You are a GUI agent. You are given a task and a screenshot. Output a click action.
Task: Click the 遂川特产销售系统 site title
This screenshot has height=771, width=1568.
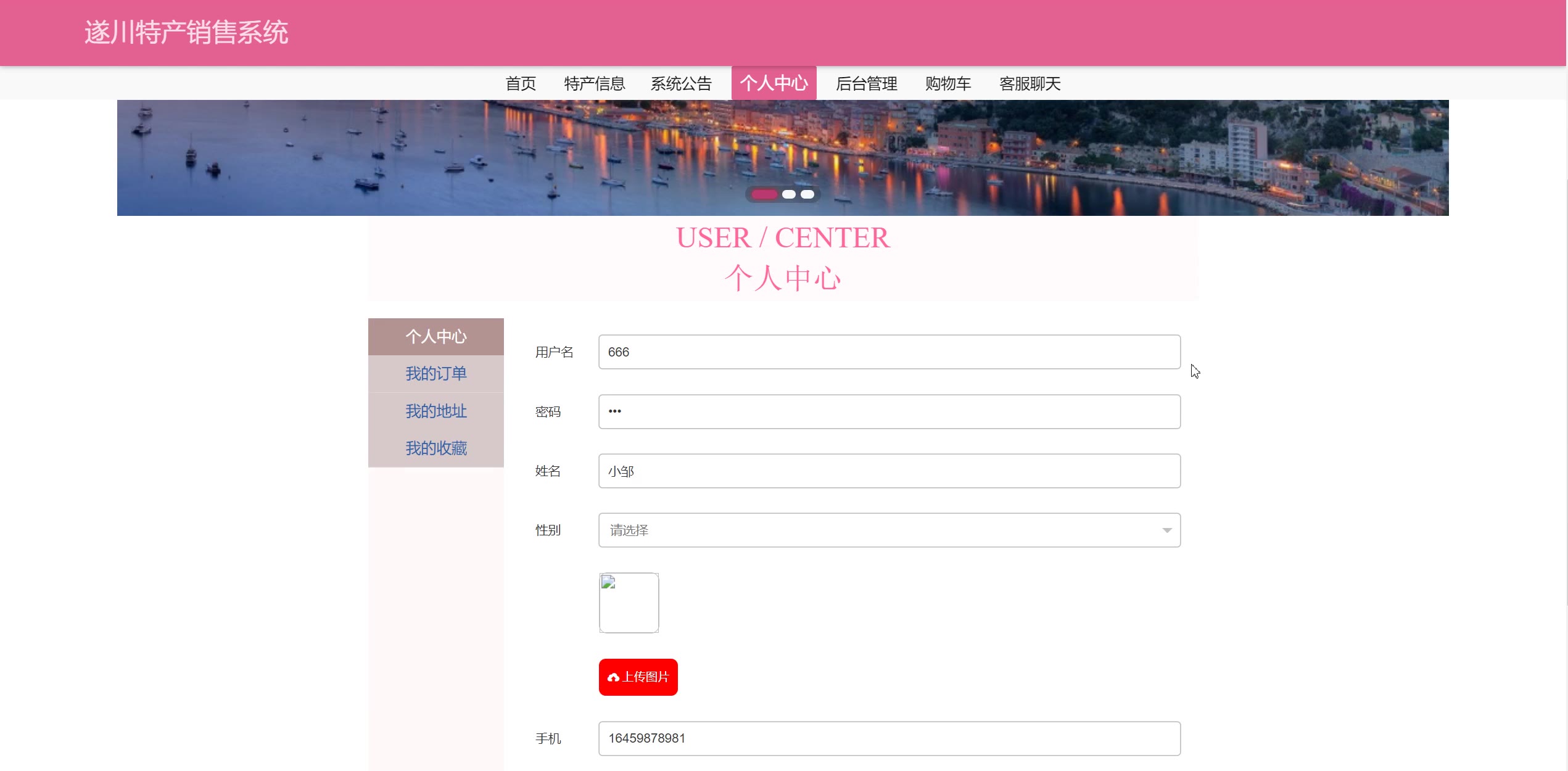coord(186,33)
